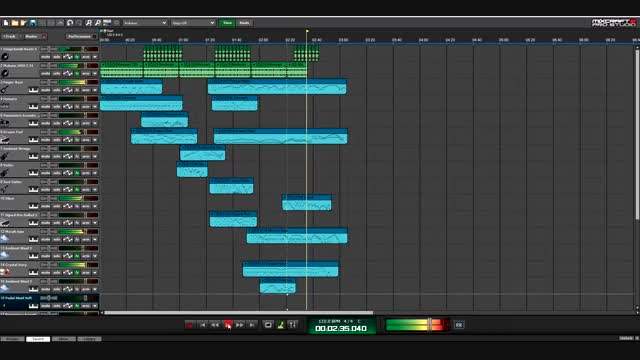Arm track 9 Jazz Guitar

pyautogui.click(x=86, y=190)
